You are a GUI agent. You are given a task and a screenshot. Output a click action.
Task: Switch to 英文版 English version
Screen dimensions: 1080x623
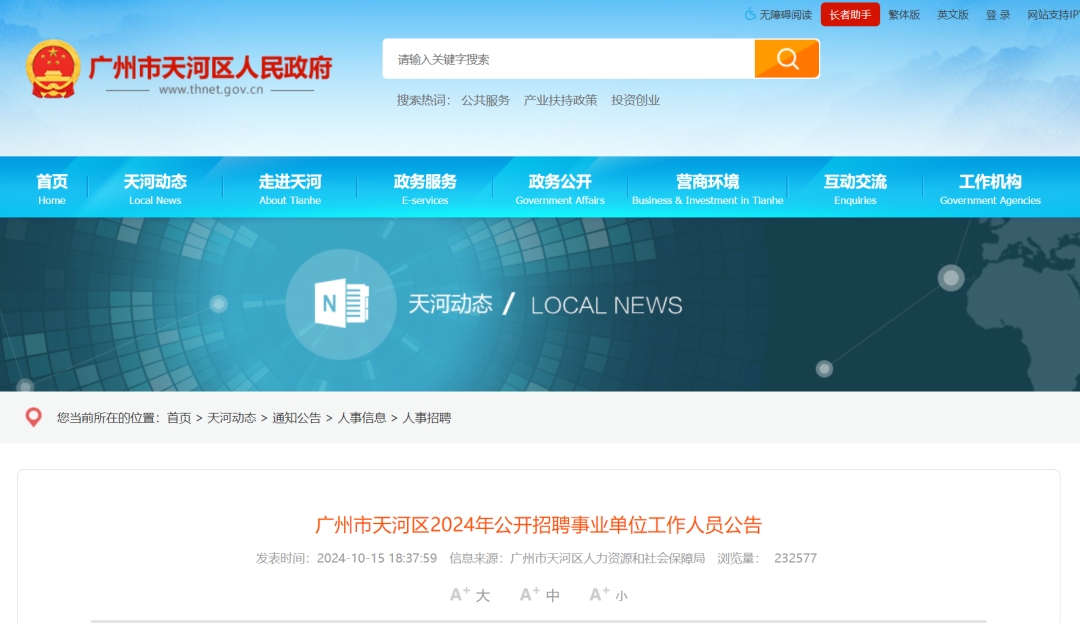[952, 15]
